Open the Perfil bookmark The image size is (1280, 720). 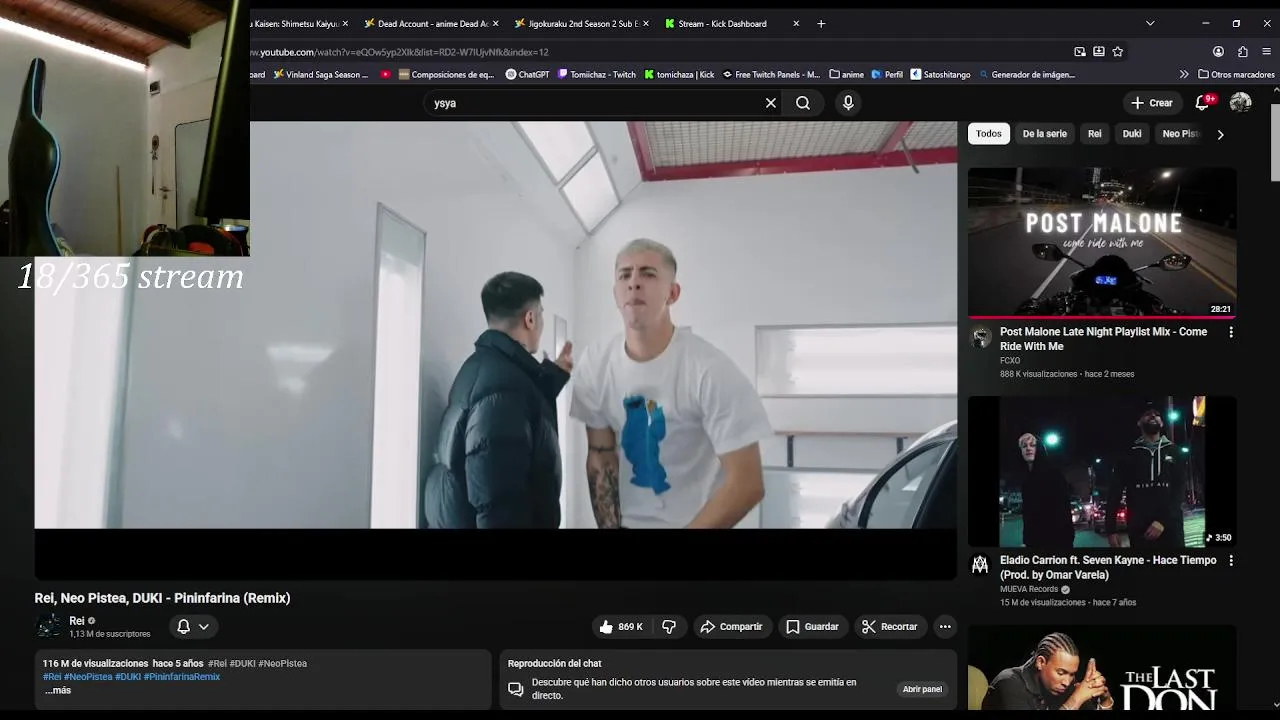pyautogui.click(x=887, y=75)
